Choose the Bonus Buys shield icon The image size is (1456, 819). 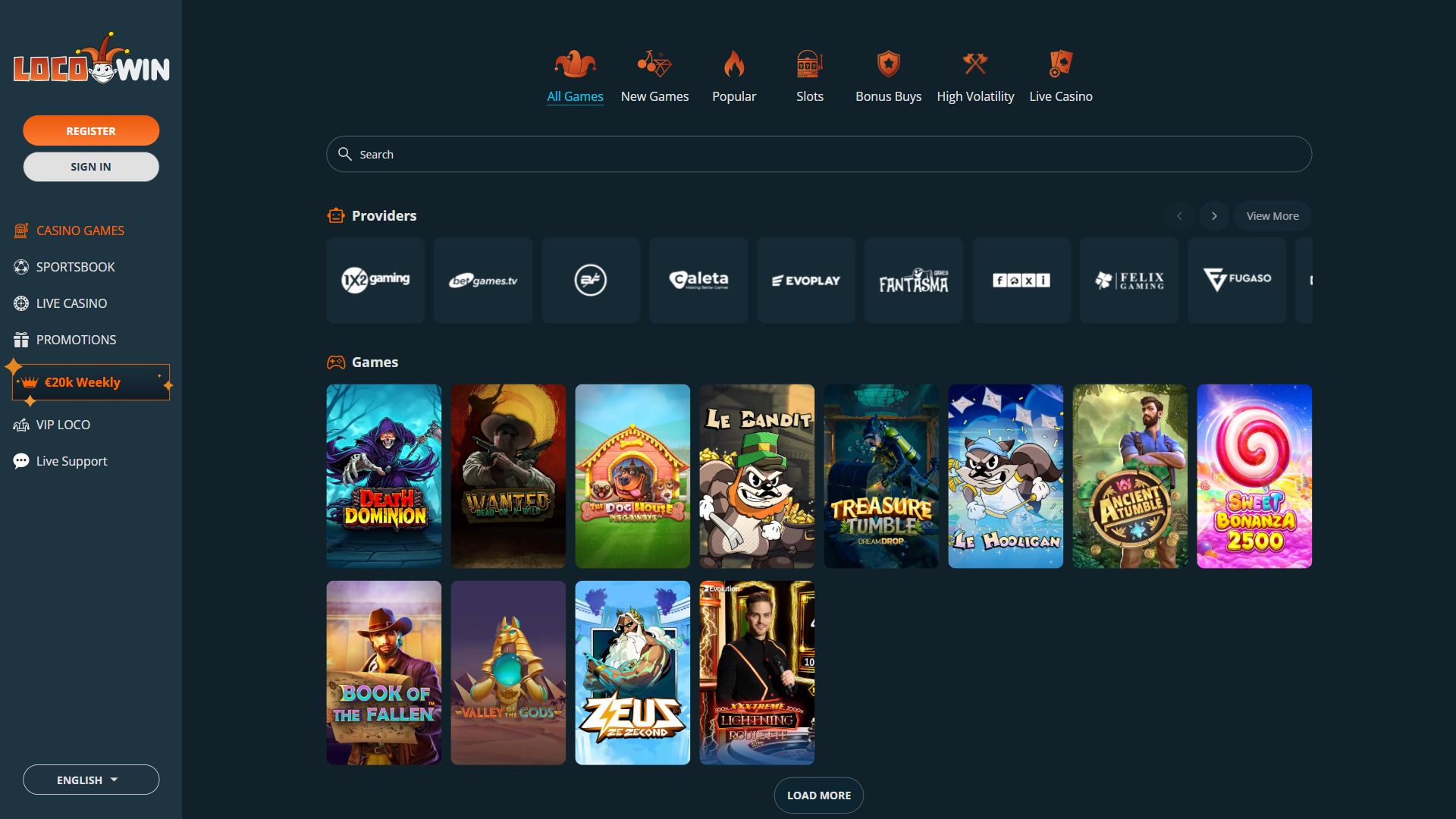click(888, 64)
